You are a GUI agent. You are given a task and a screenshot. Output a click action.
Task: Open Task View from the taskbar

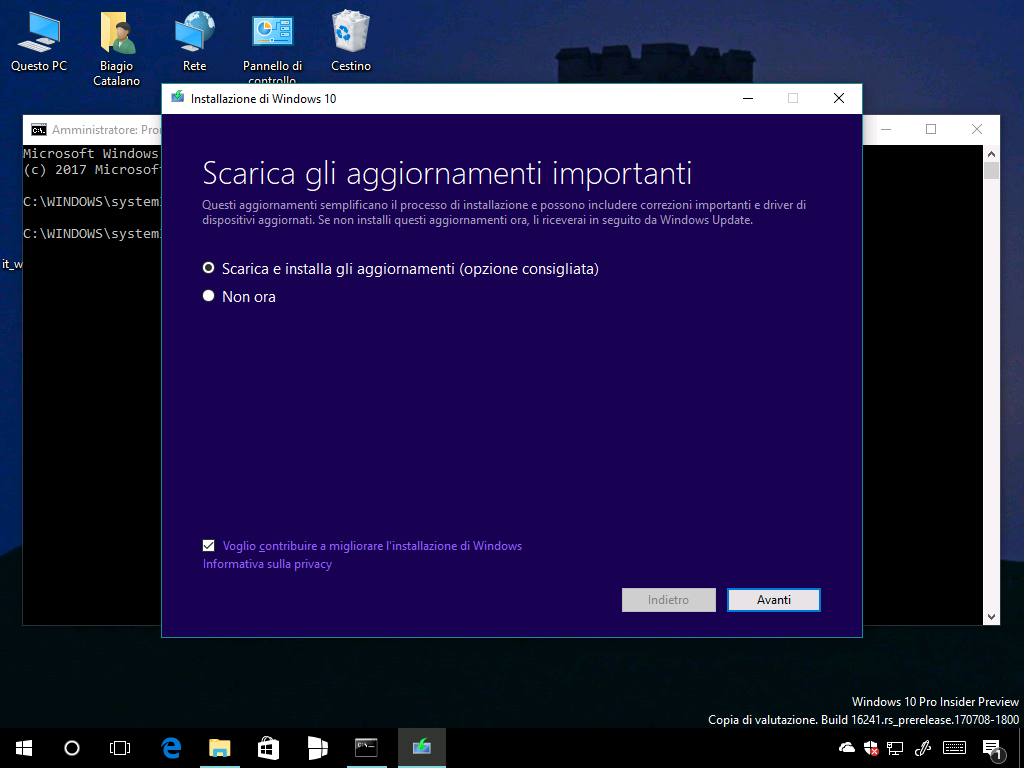(x=120, y=748)
